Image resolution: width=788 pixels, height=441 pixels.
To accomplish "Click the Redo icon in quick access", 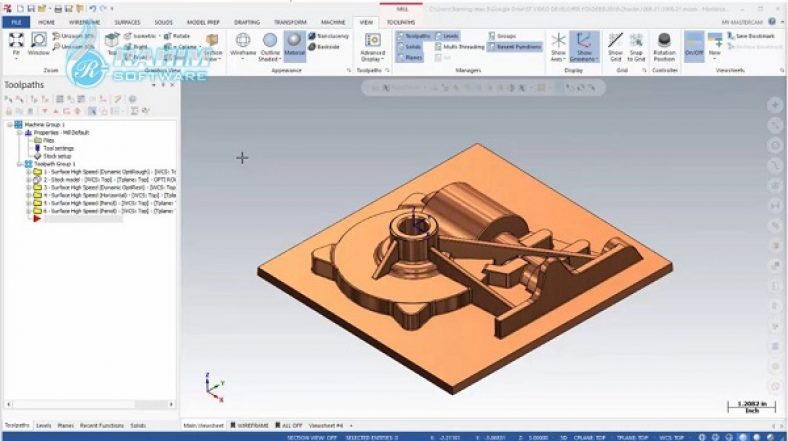I will pyautogui.click(x=104, y=9).
